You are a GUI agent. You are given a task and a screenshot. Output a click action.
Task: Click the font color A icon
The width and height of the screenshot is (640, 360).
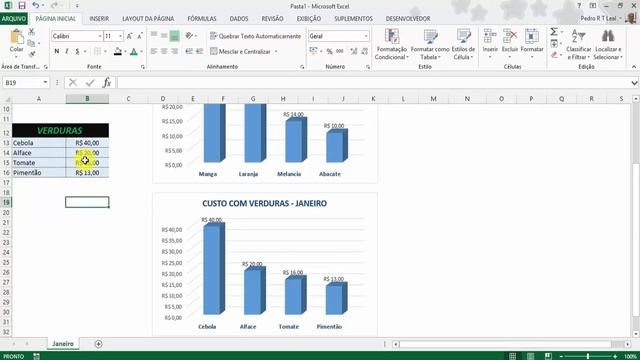(x=133, y=51)
